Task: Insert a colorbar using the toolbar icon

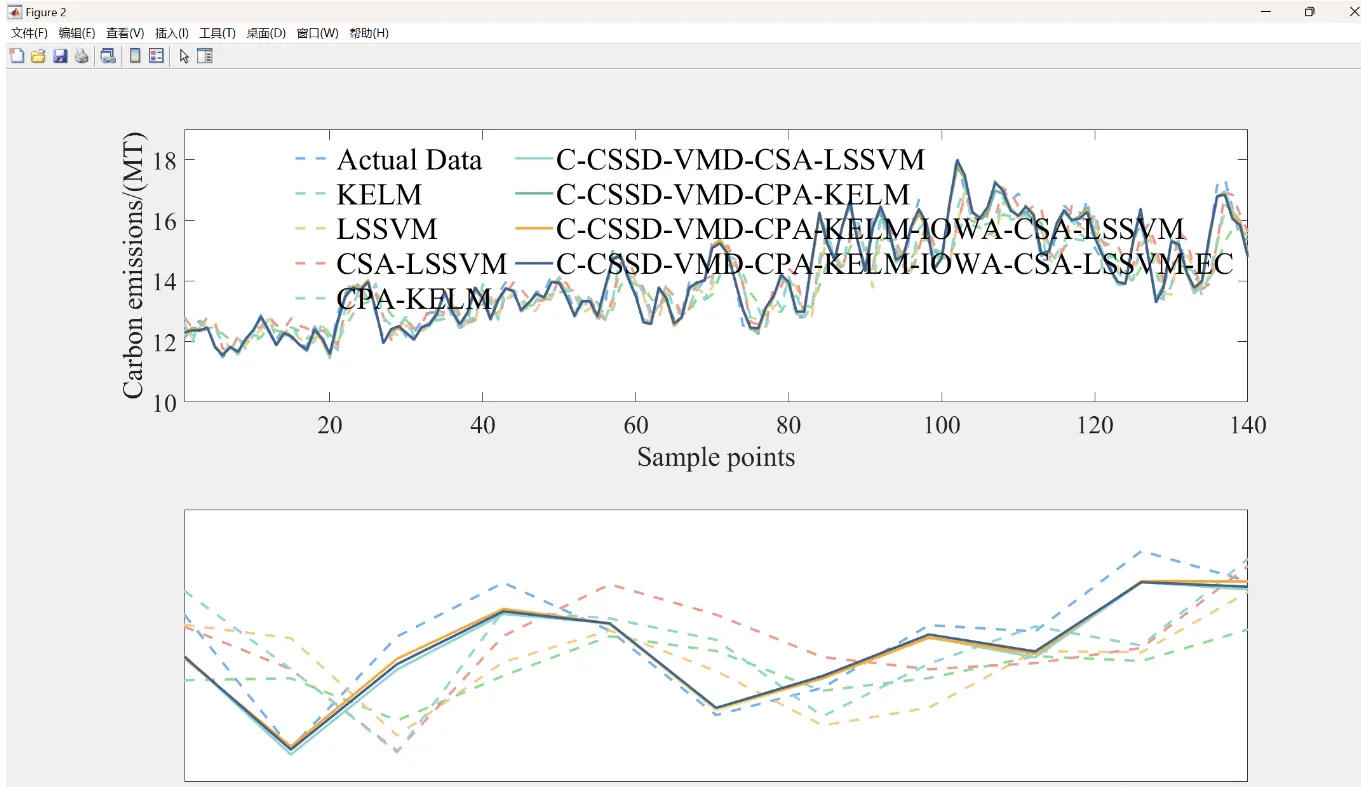Action: tap(135, 56)
